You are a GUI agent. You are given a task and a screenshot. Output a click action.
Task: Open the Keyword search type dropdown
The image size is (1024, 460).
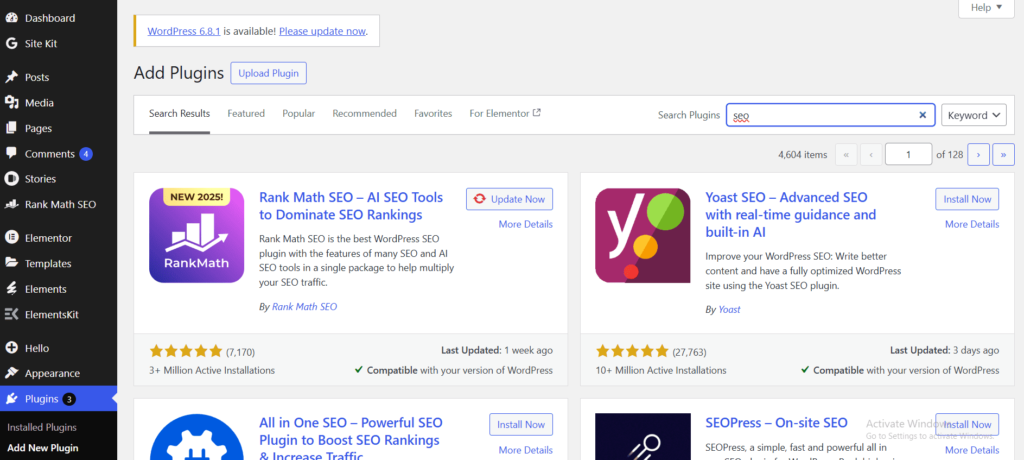click(x=974, y=115)
